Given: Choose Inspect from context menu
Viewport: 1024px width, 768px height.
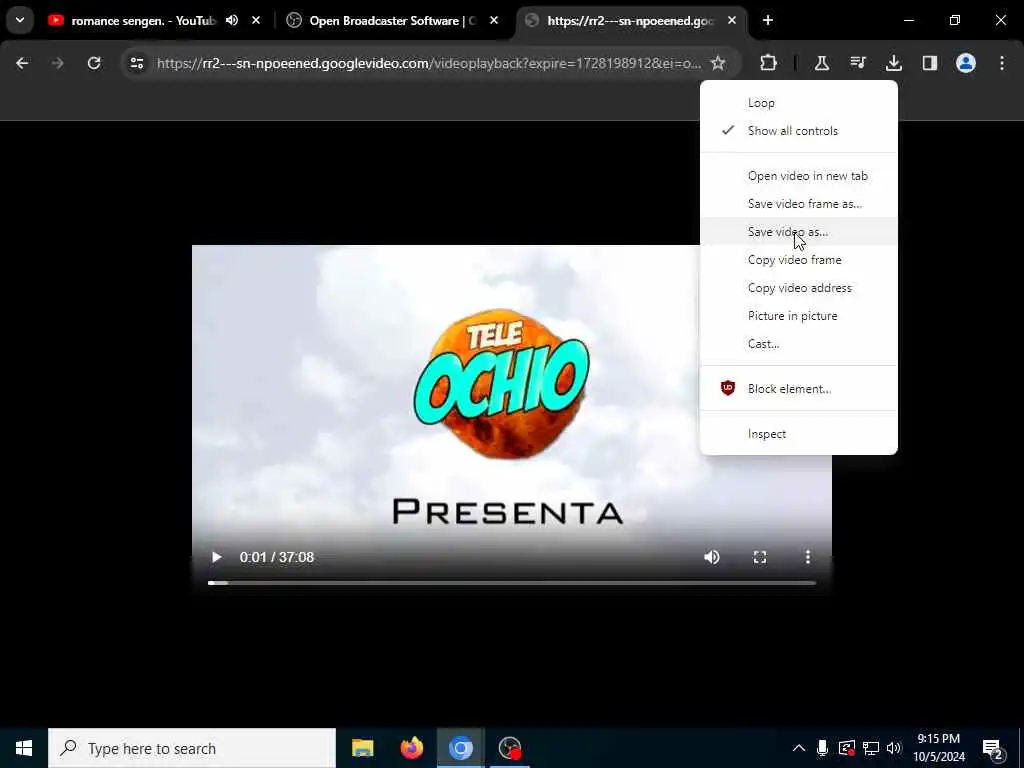Looking at the screenshot, I should 799,434.
